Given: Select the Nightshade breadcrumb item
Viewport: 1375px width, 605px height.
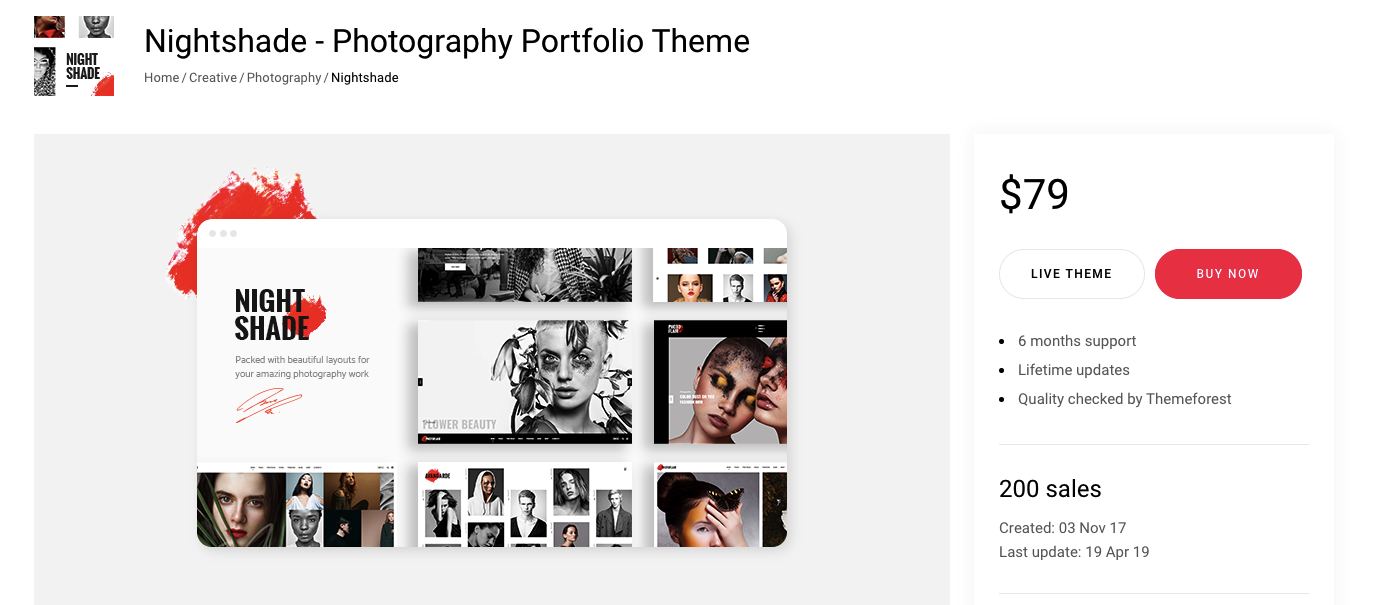Looking at the screenshot, I should [x=365, y=78].
